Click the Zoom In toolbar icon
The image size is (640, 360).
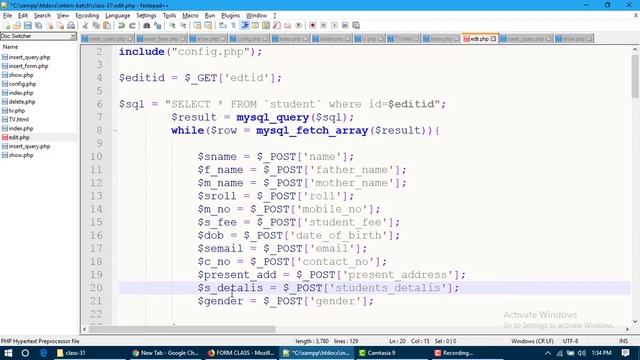(172, 26)
